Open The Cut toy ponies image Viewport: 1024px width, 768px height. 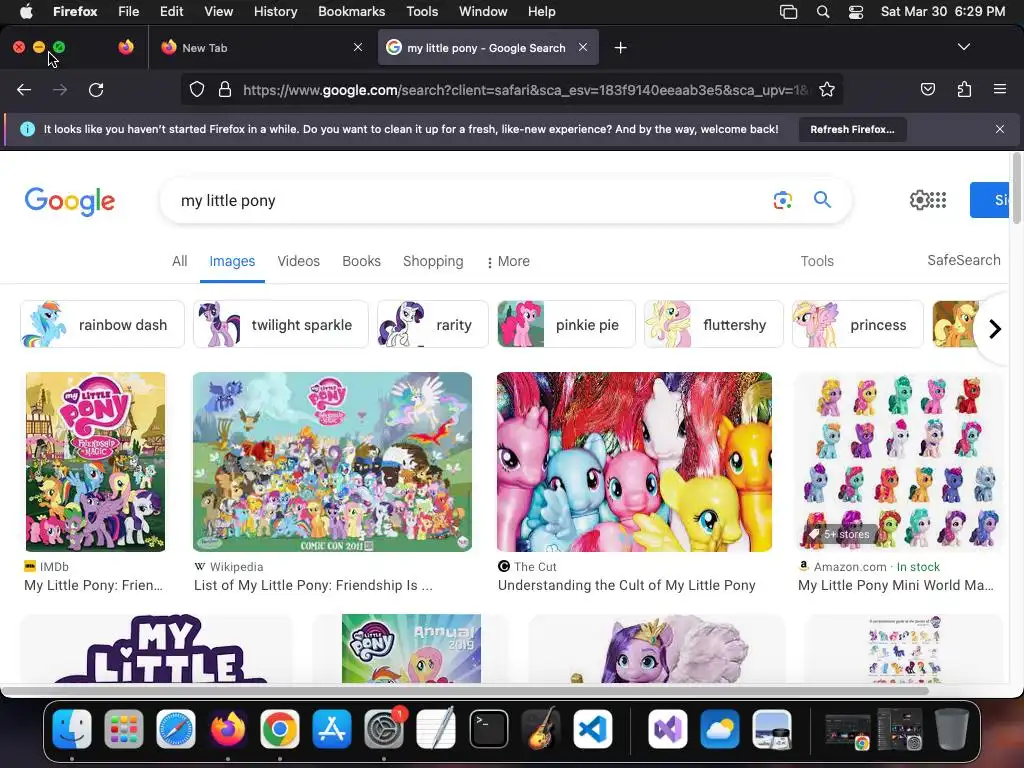point(634,462)
